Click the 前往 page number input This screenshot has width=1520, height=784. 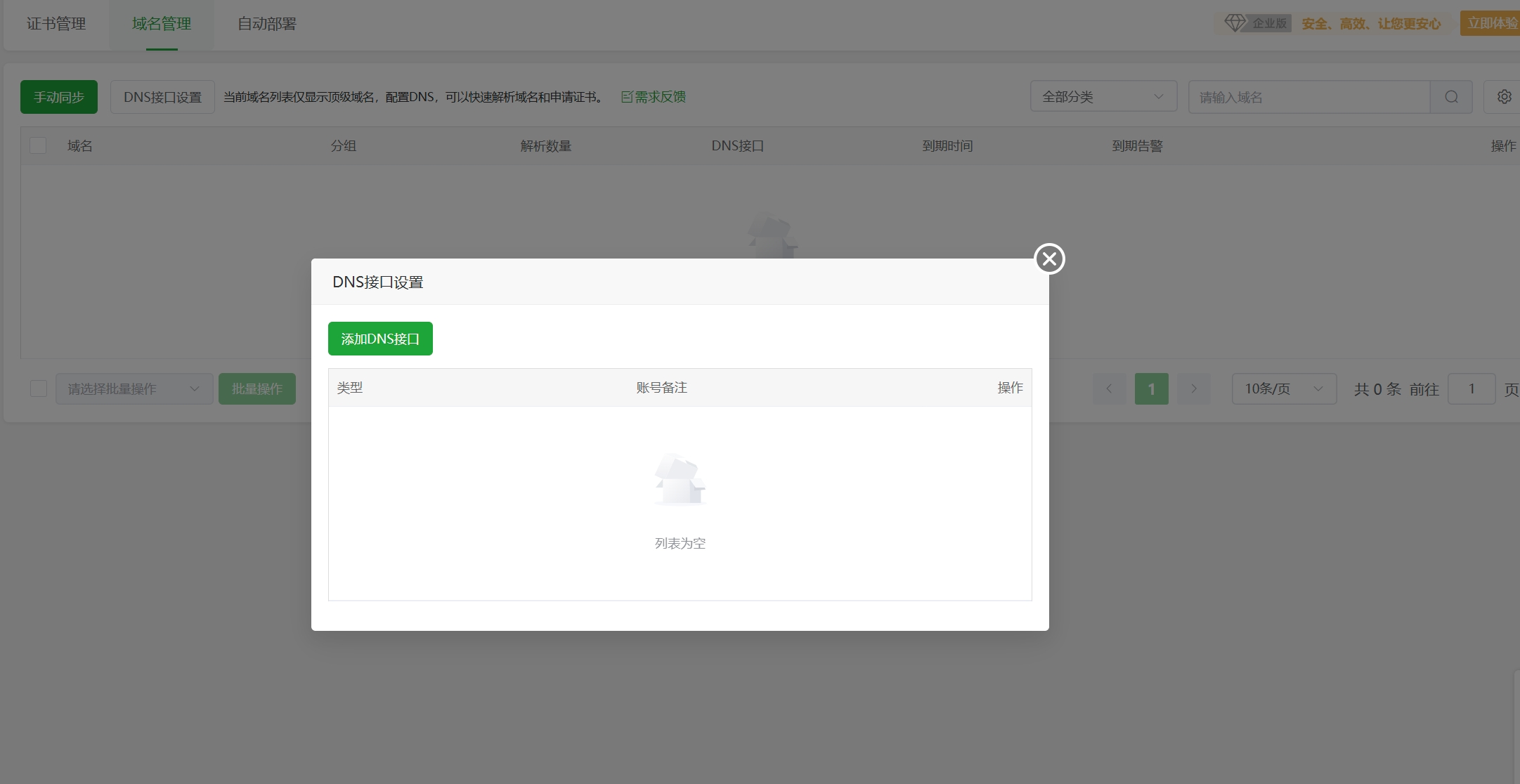1472,388
